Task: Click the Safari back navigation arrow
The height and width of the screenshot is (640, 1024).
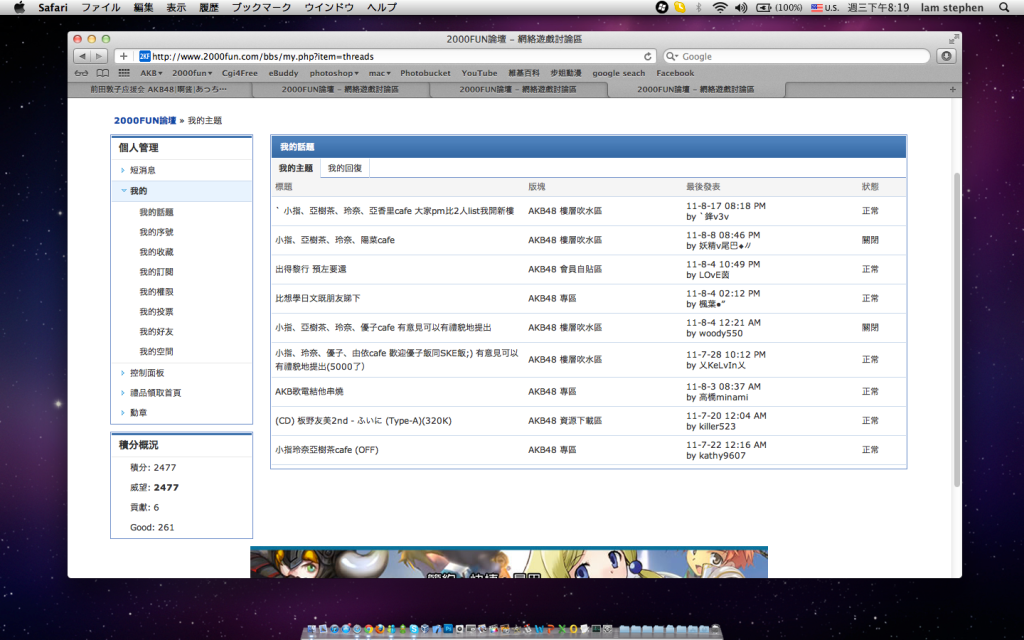Action: [82, 56]
